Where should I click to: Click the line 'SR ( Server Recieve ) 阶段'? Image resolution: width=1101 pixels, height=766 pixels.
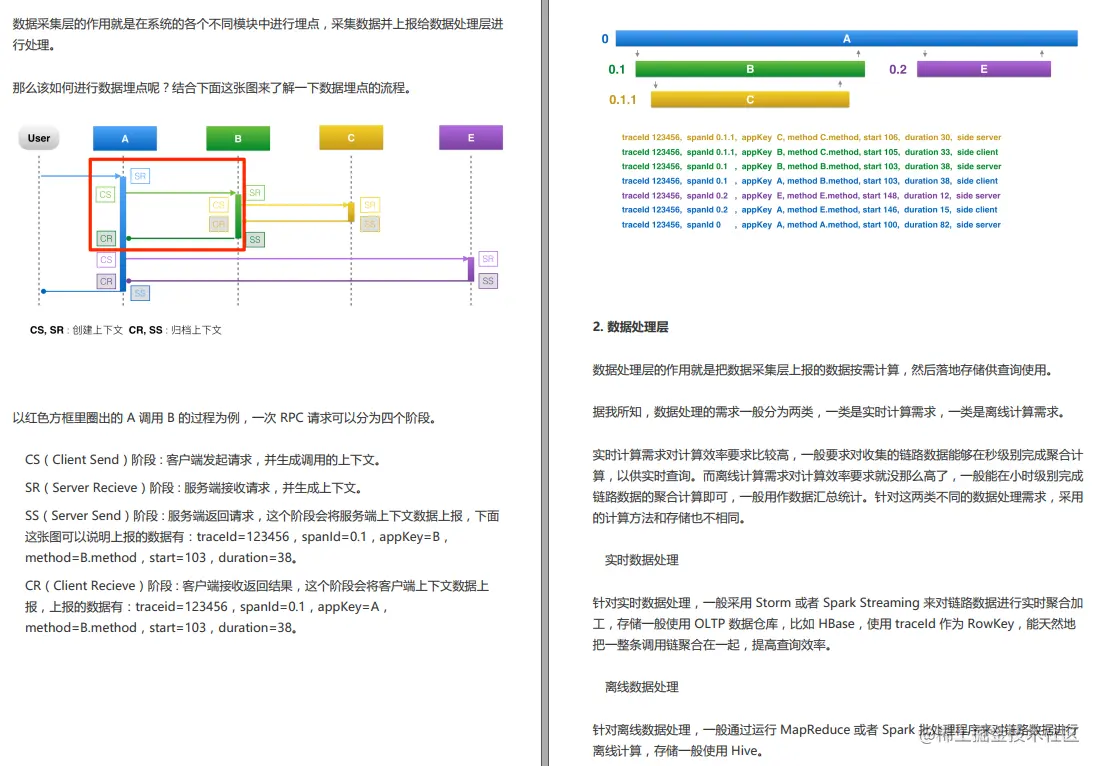pos(195,488)
